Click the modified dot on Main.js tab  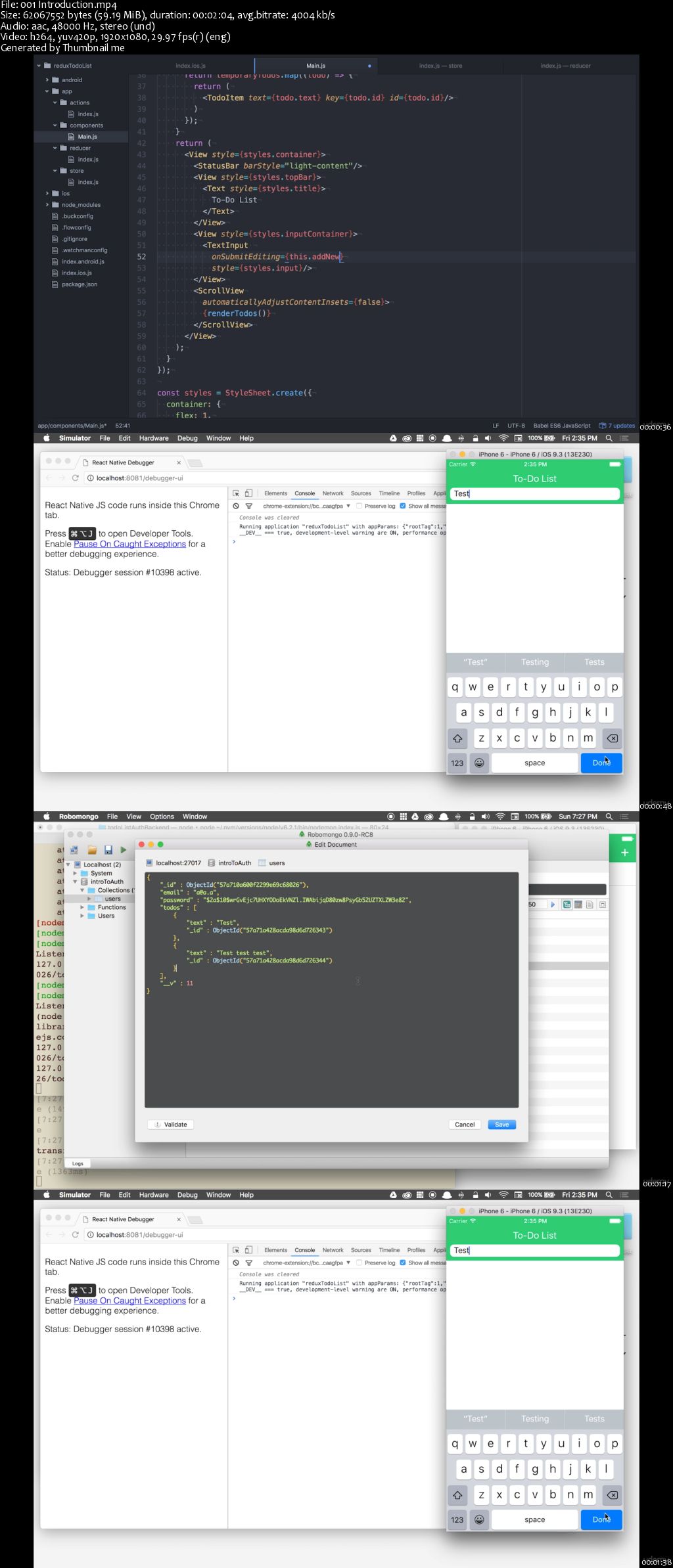click(x=369, y=66)
